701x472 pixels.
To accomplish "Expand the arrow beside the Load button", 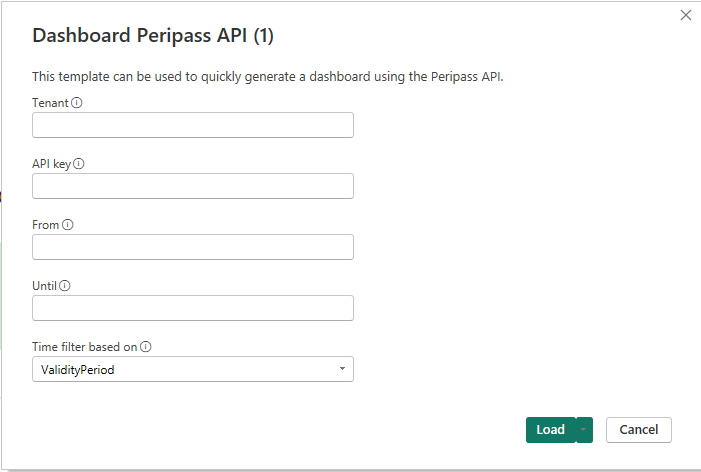I will 584,430.
